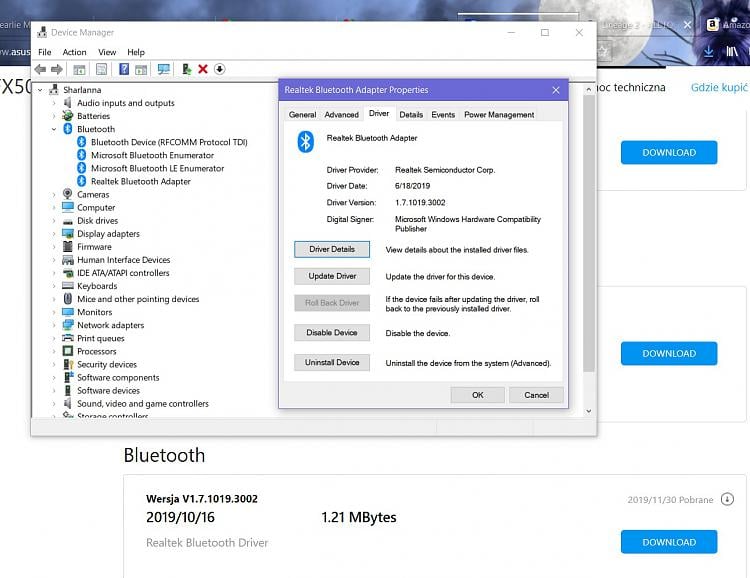The width and height of the screenshot is (750, 578).
Task: Select Bluetooth Device (RFCOMM Protocol TDI)
Action: pyautogui.click(x=169, y=142)
